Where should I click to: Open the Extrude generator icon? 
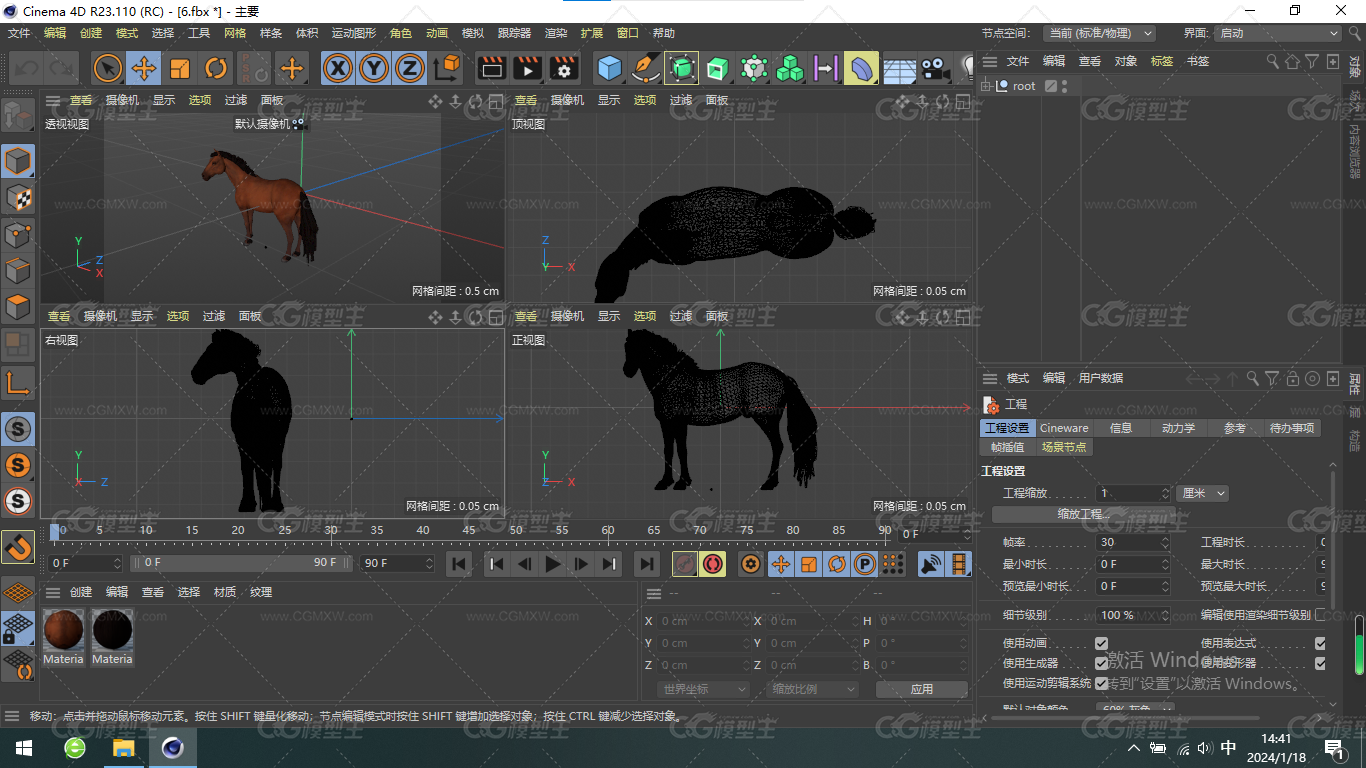(717, 68)
